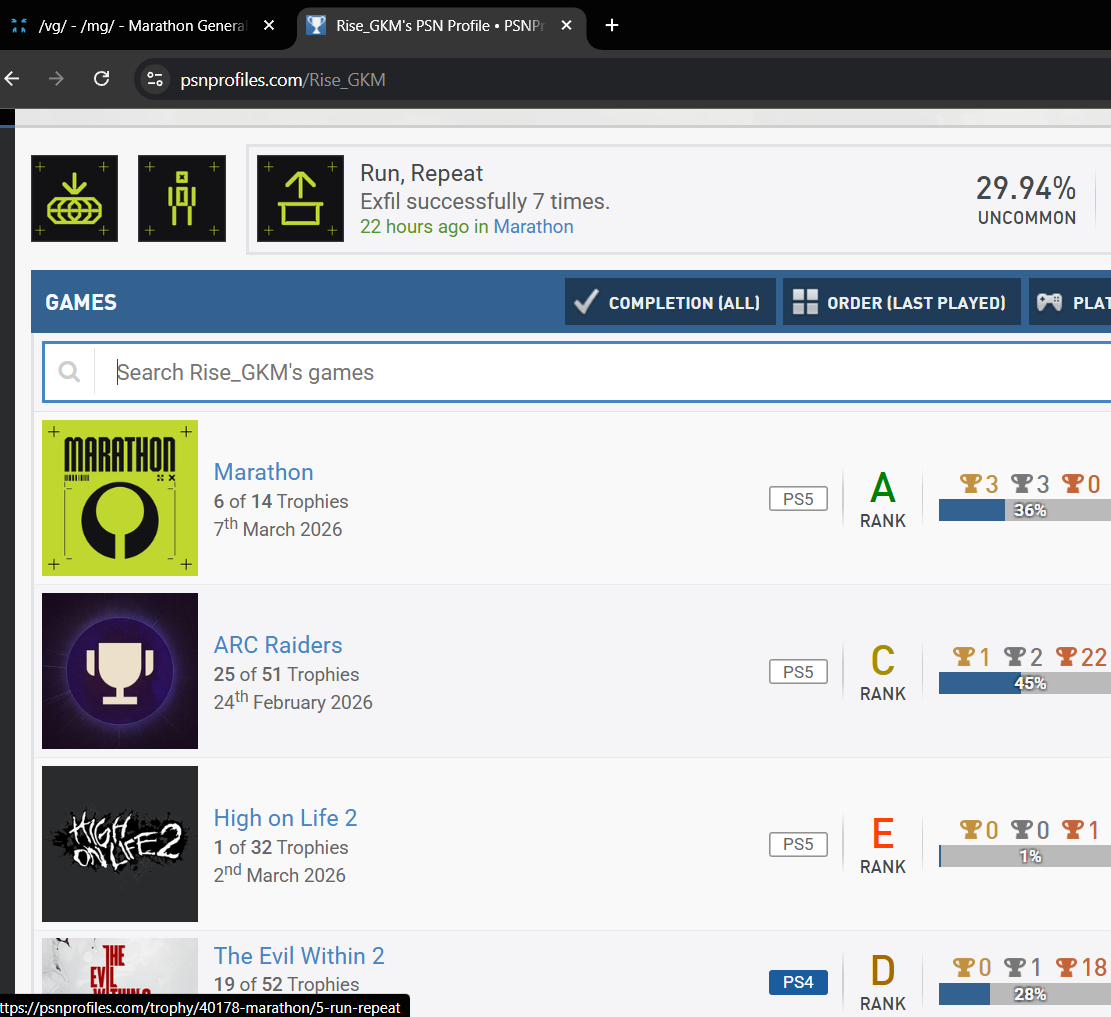Click Marathon's gold trophy count icon

(970, 483)
